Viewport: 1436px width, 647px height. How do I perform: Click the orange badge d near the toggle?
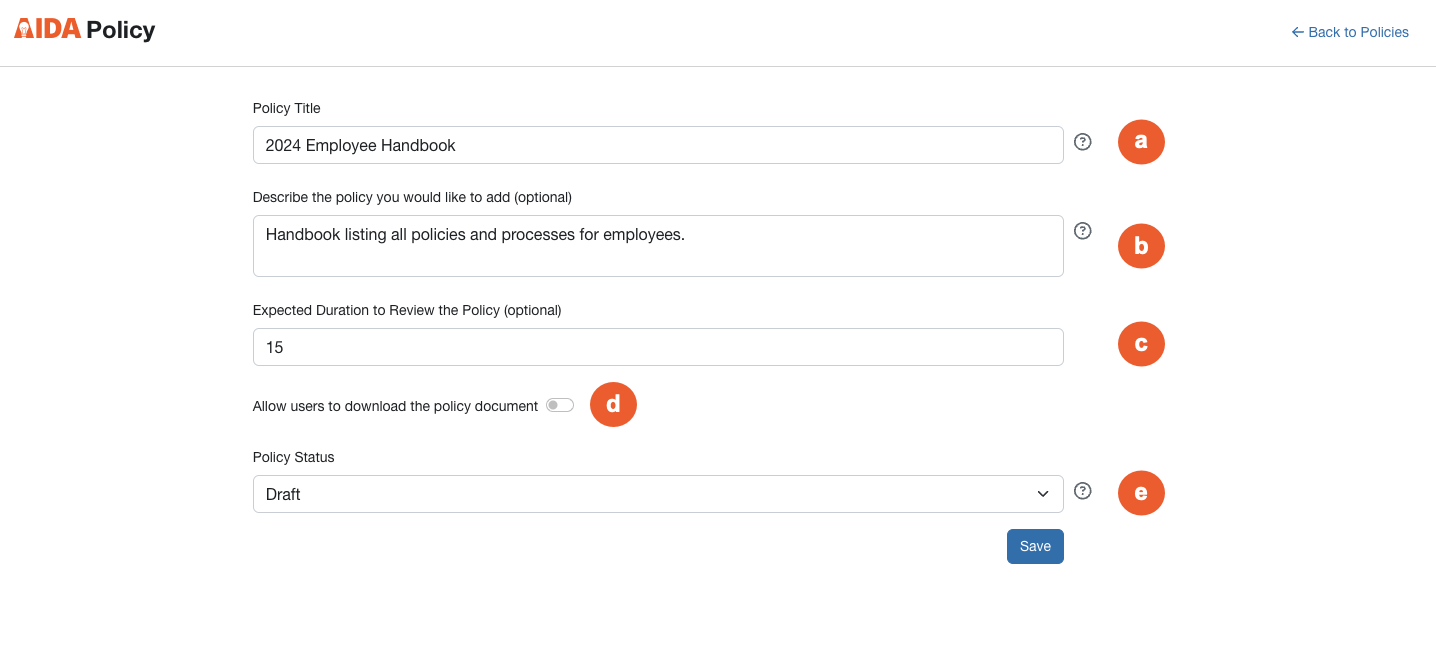(x=613, y=404)
